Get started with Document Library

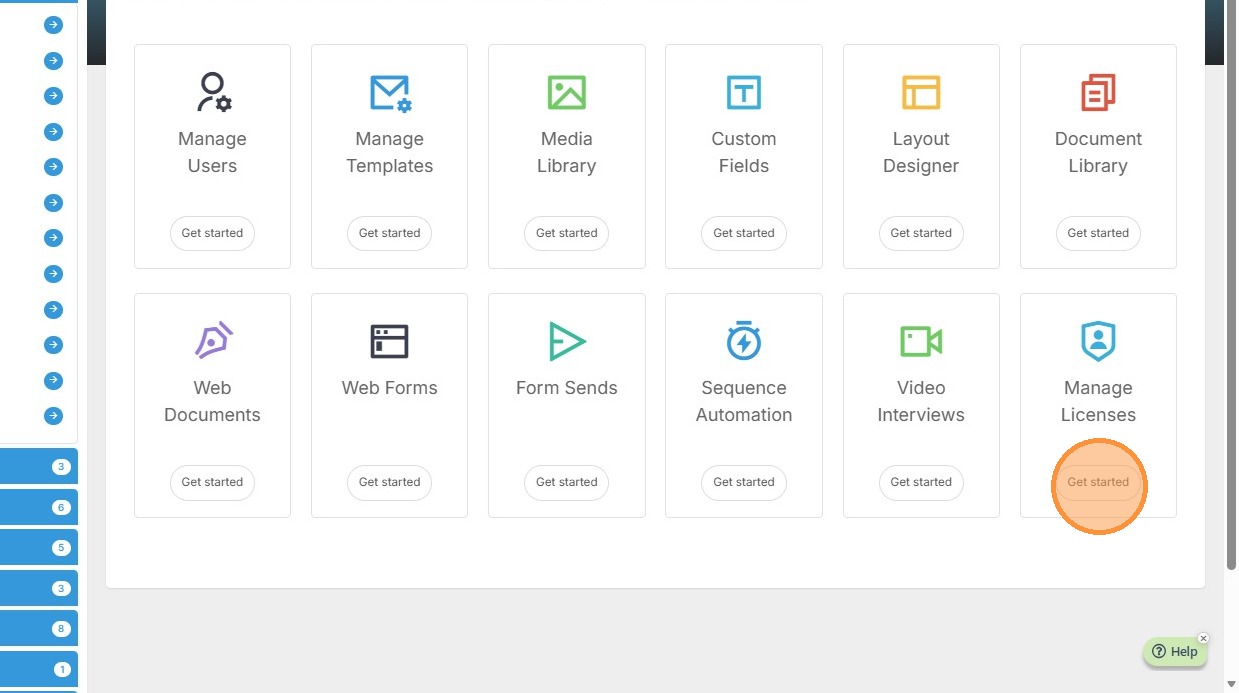click(1098, 233)
